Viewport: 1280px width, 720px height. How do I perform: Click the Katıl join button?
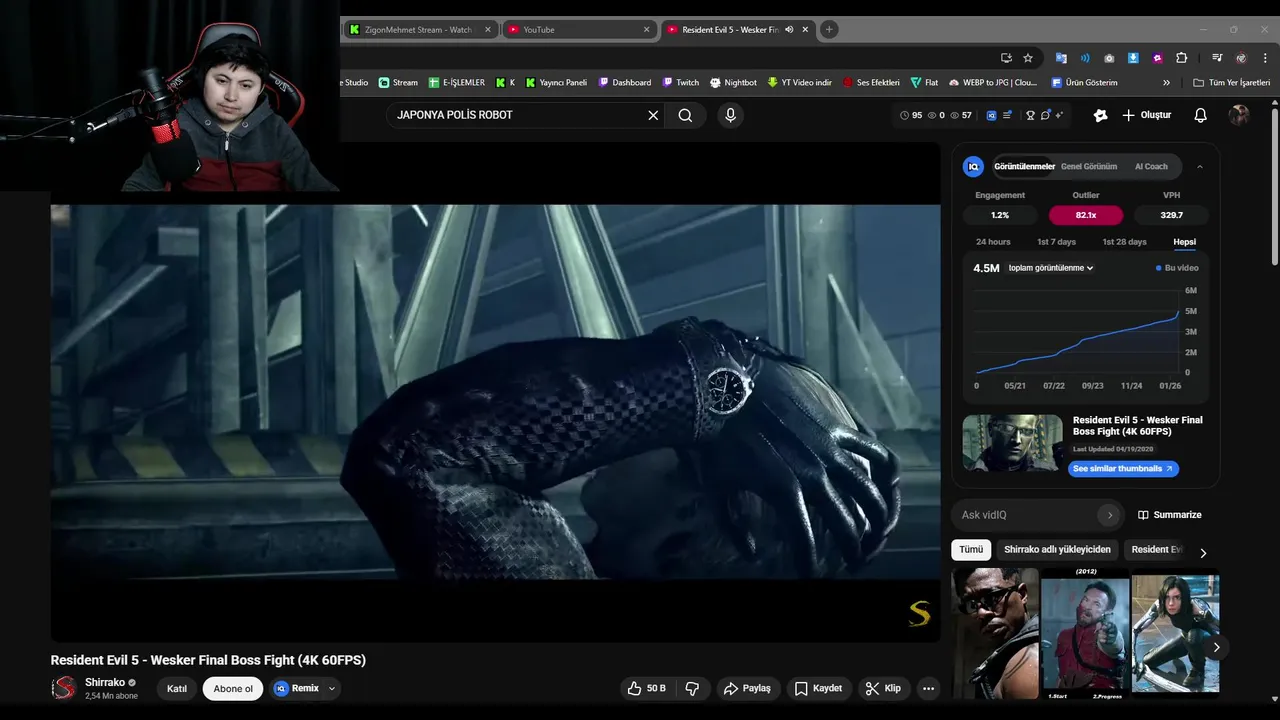[x=177, y=688]
